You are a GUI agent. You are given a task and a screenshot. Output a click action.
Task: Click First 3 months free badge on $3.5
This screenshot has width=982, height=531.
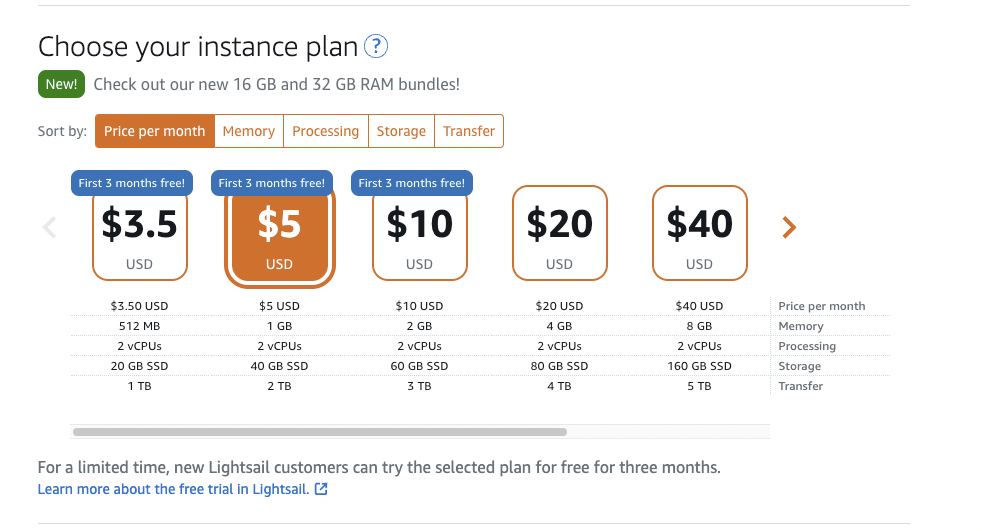point(132,183)
